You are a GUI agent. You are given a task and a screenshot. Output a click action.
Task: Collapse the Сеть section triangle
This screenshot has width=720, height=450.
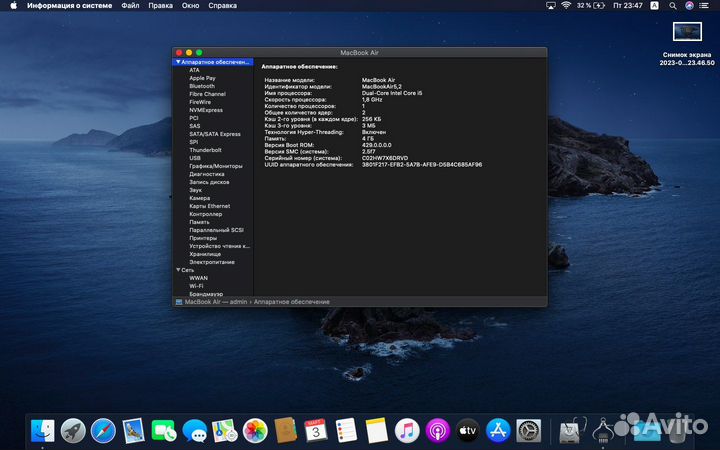[178, 270]
